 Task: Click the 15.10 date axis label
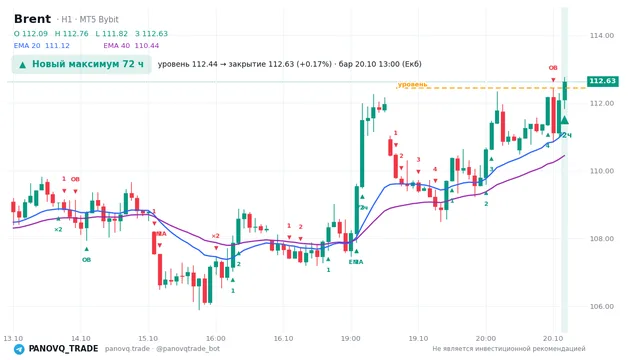148,338
